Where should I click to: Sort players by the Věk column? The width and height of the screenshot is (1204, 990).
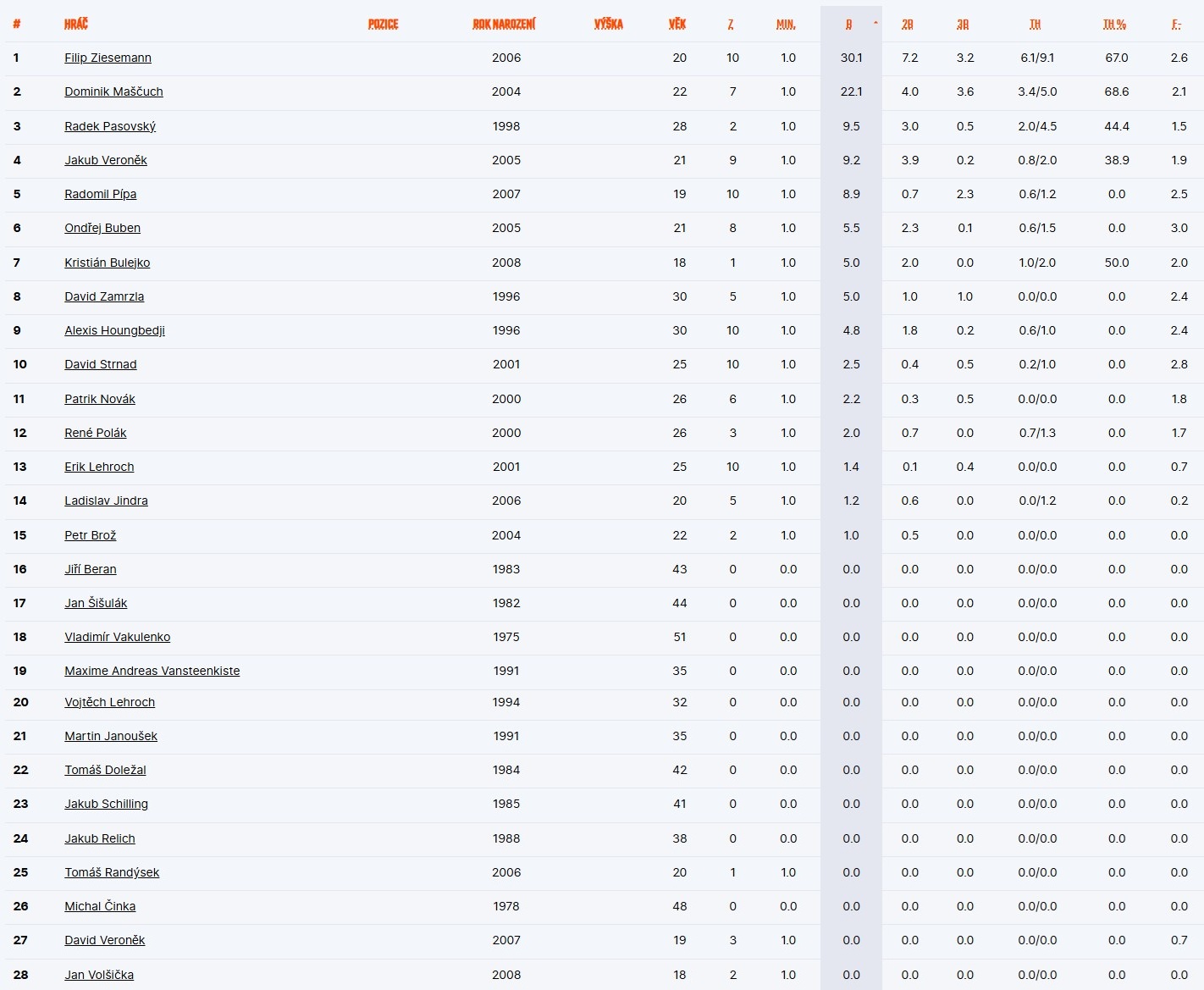tap(677, 24)
